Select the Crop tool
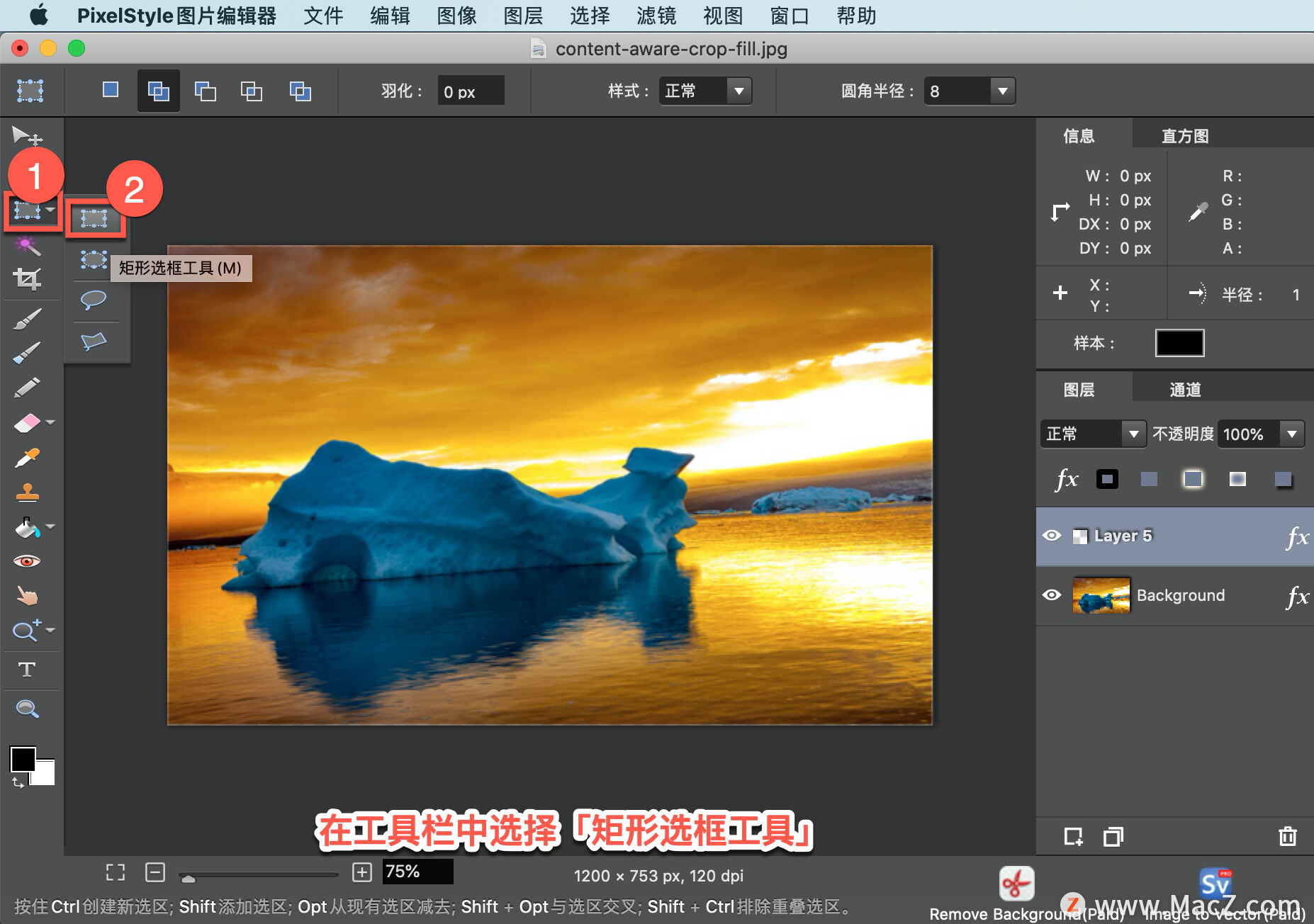 click(x=28, y=278)
